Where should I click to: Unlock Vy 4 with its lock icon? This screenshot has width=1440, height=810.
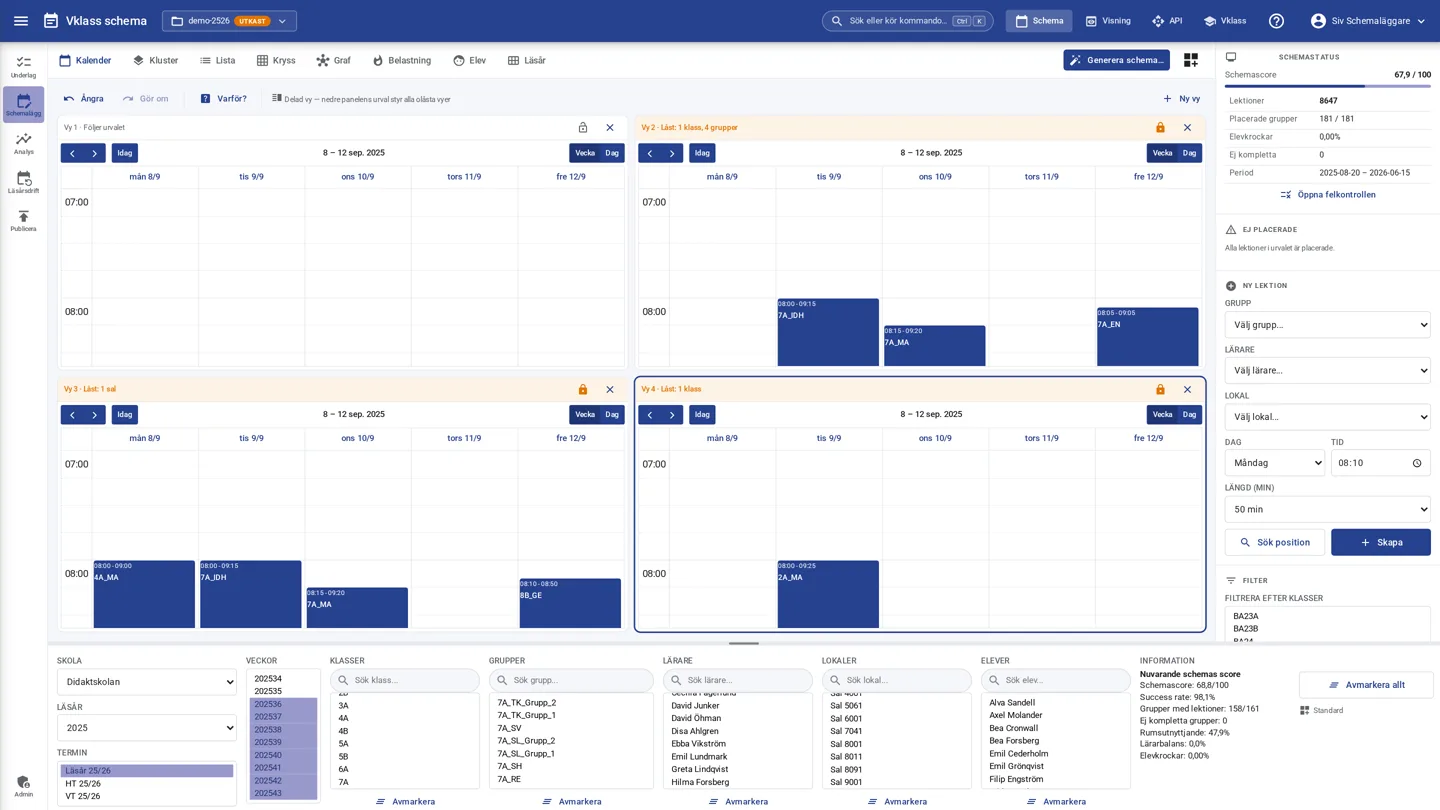1160,390
